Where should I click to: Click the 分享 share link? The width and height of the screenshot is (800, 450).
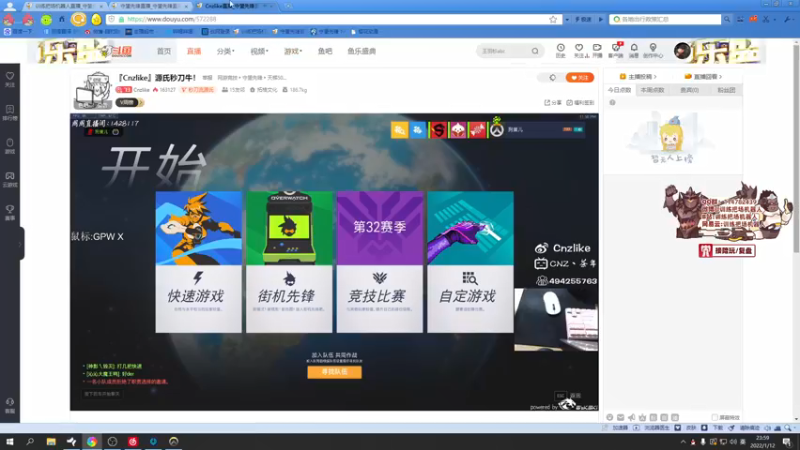coord(553,103)
